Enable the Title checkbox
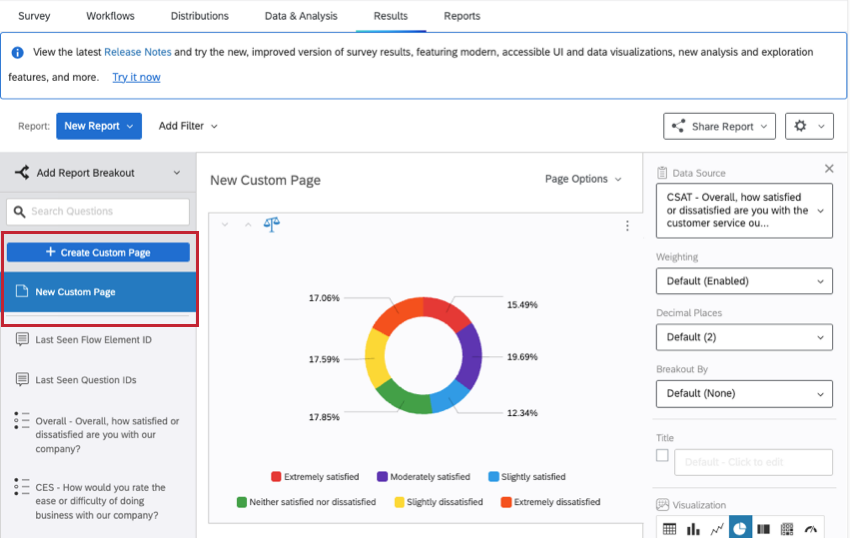This screenshot has height=538, width=850. tap(662, 455)
